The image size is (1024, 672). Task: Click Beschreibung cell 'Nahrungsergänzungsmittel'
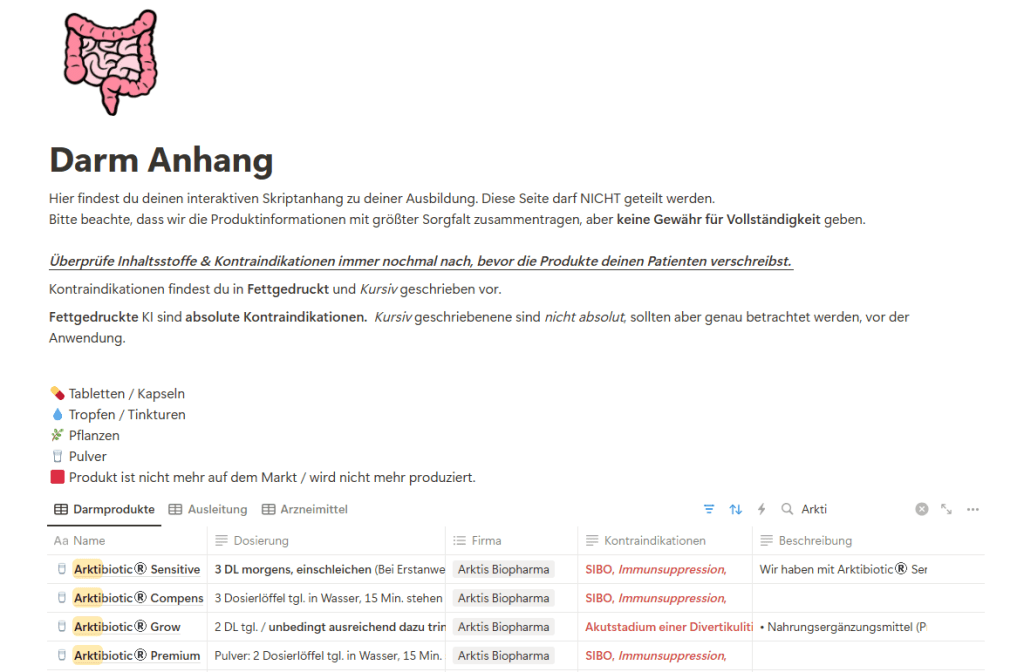pyautogui.click(x=869, y=627)
